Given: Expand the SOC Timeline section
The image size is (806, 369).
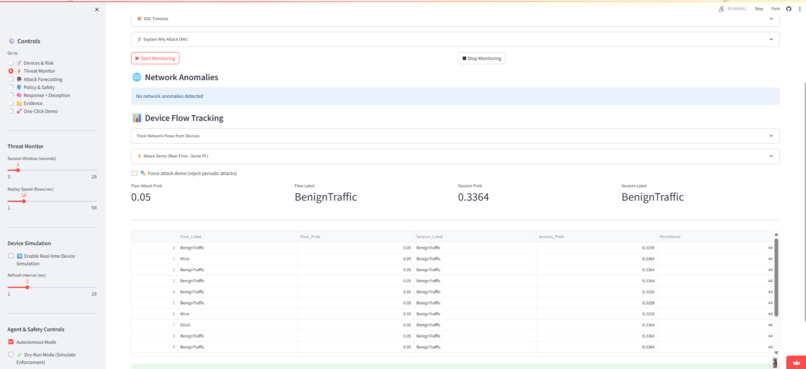Looking at the screenshot, I should tap(455, 19).
